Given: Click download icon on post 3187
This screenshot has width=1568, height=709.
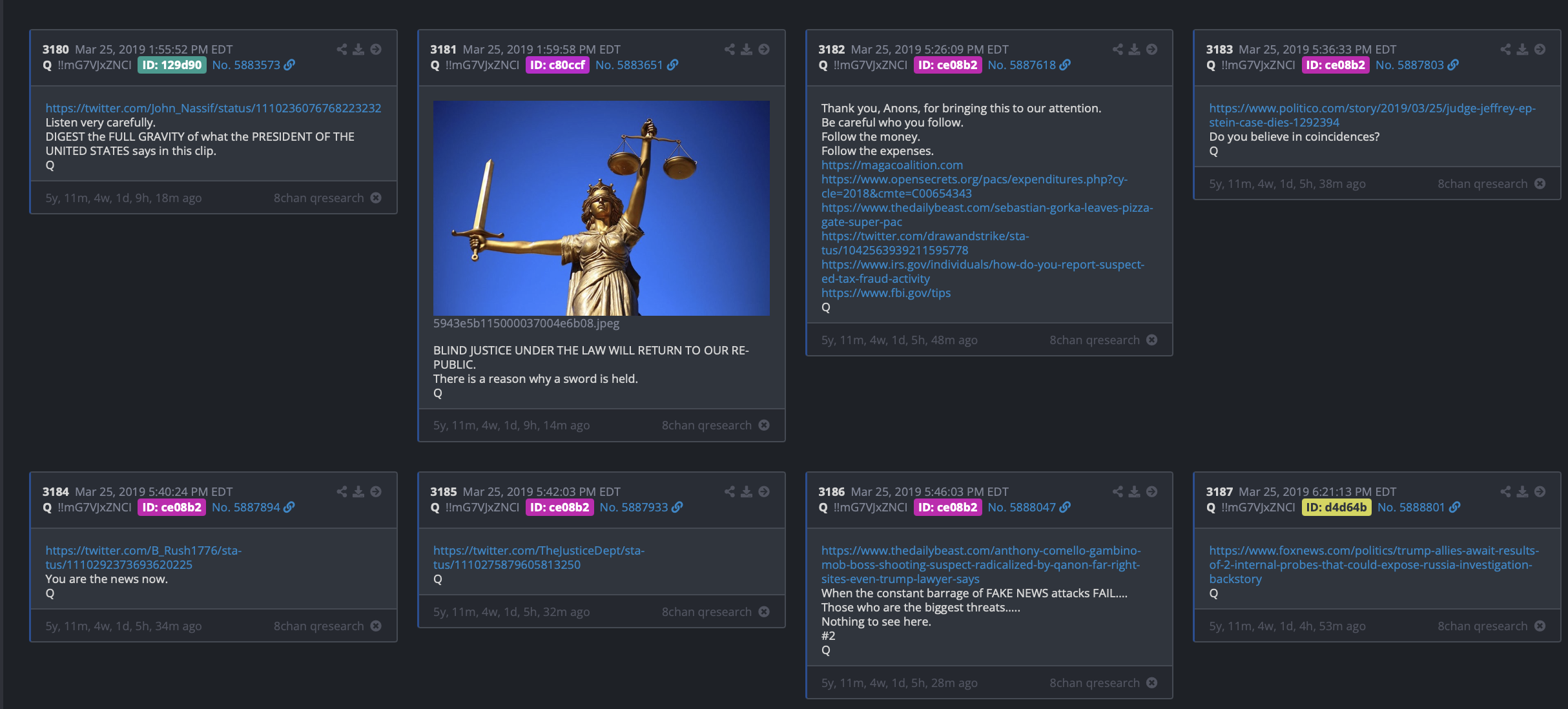Looking at the screenshot, I should 1522,491.
